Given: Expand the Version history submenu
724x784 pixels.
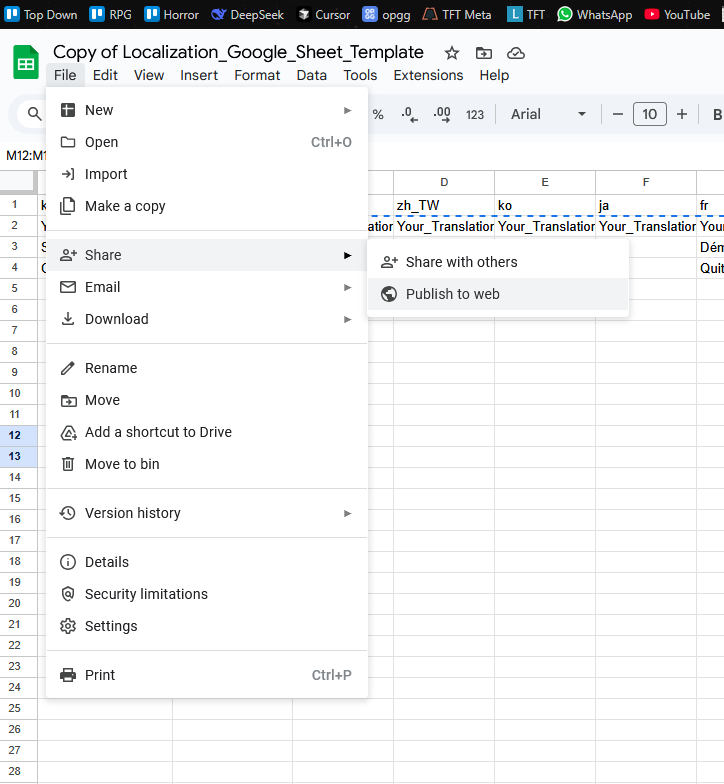Looking at the screenshot, I should tap(206, 513).
